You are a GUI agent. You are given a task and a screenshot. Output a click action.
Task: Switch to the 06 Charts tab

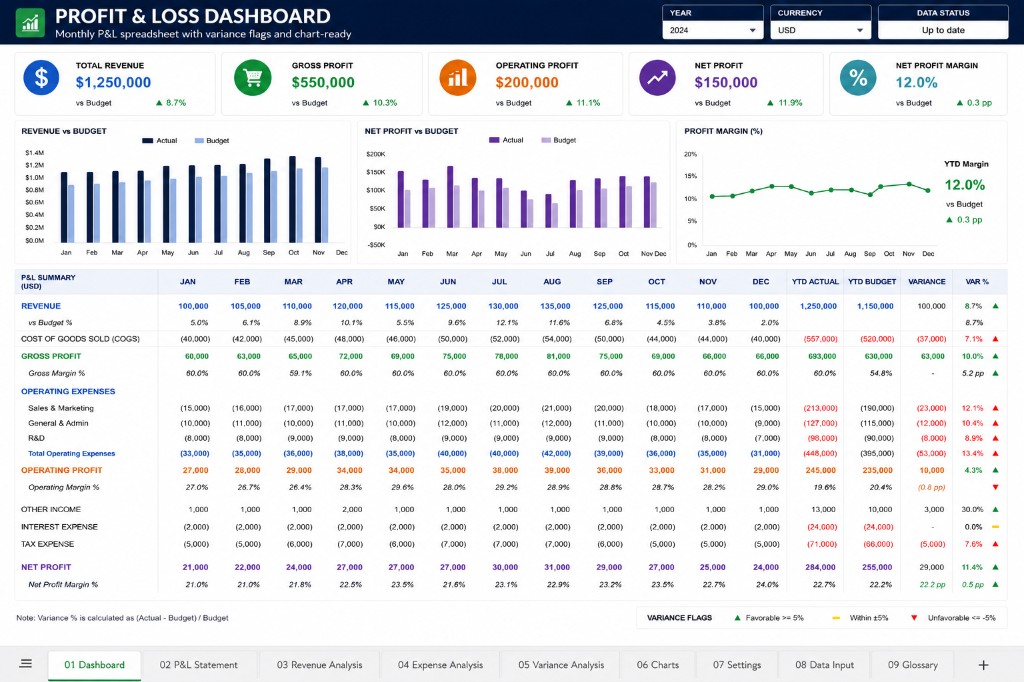click(658, 665)
